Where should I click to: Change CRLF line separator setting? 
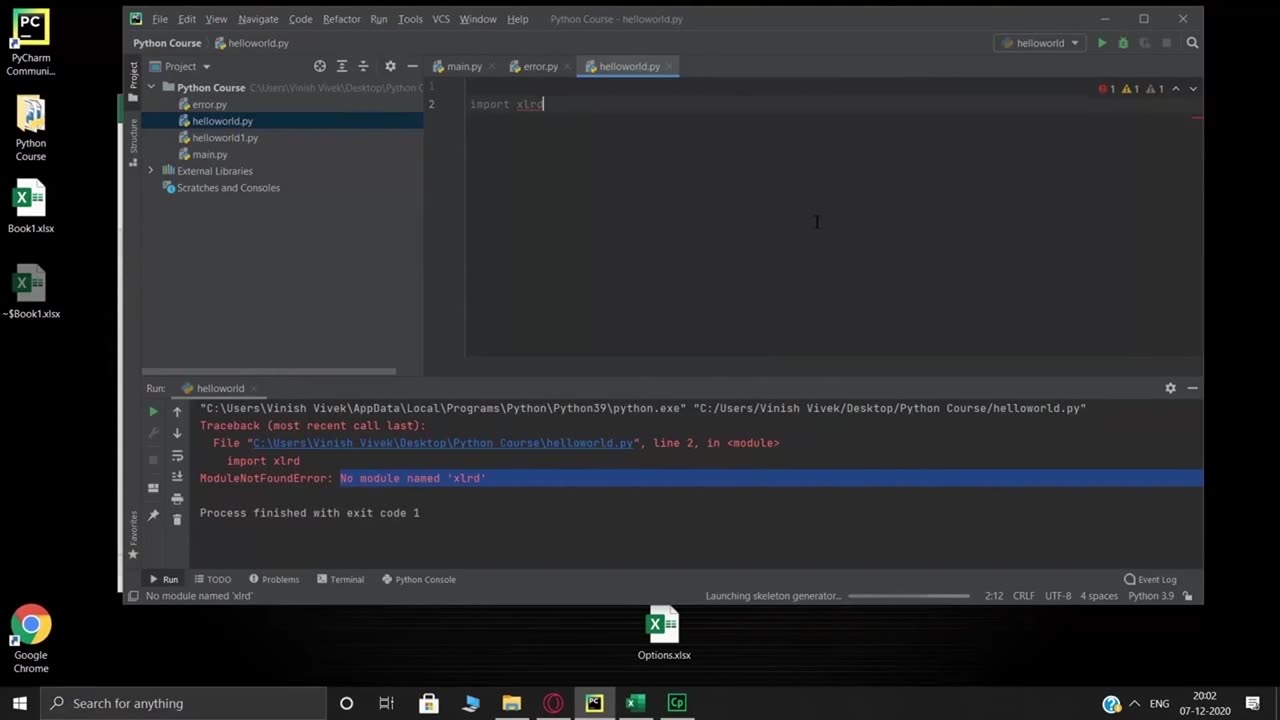pyautogui.click(x=1024, y=596)
